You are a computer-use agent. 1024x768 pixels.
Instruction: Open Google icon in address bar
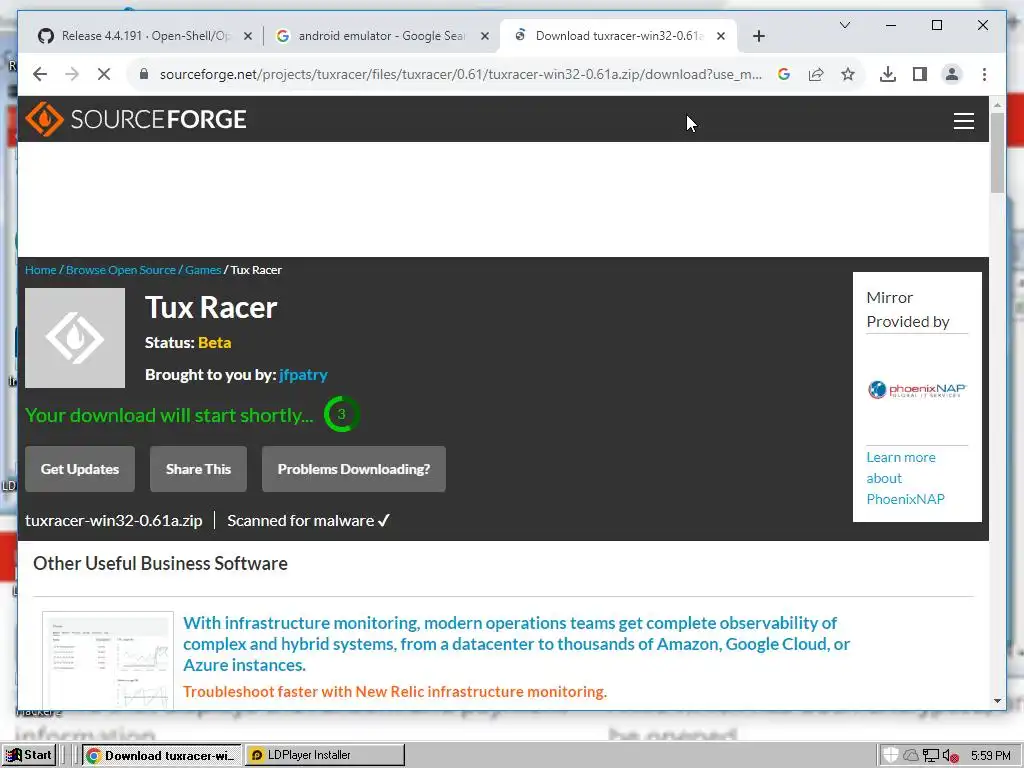click(x=784, y=74)
